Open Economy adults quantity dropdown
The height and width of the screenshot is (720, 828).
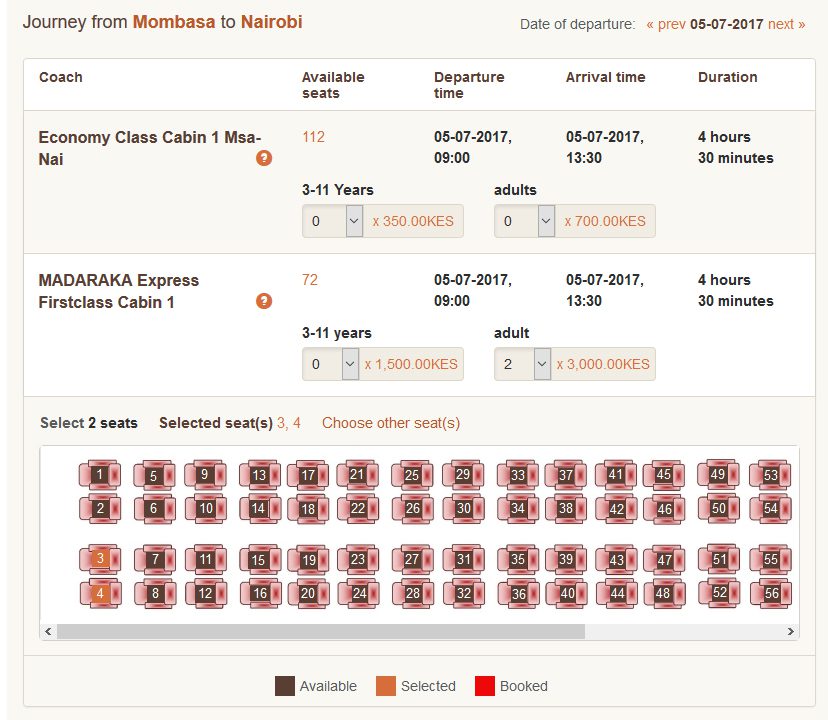click(x=524, y=221)
